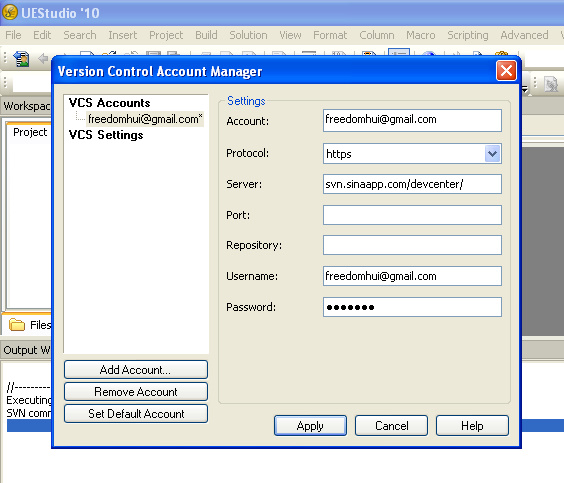Switch to the Project workspace tab

pyautogui.click(x=30, y=132)
